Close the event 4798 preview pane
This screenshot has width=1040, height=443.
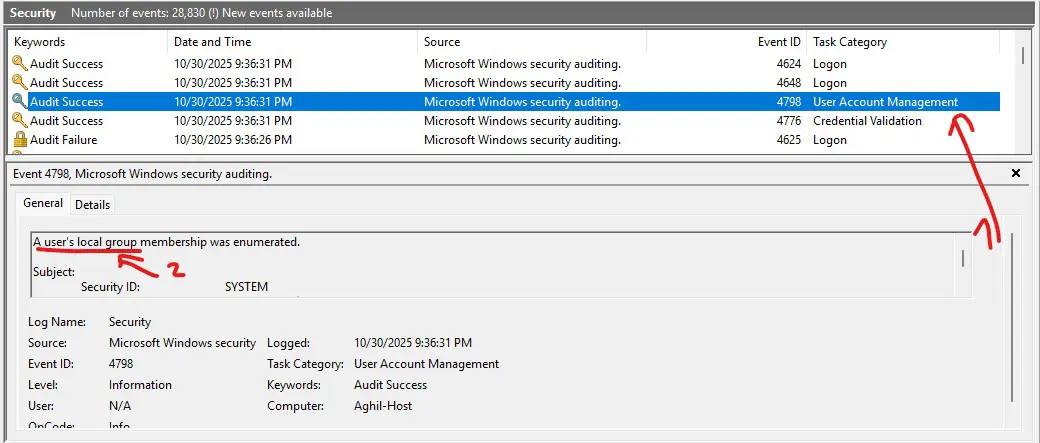1016,173
